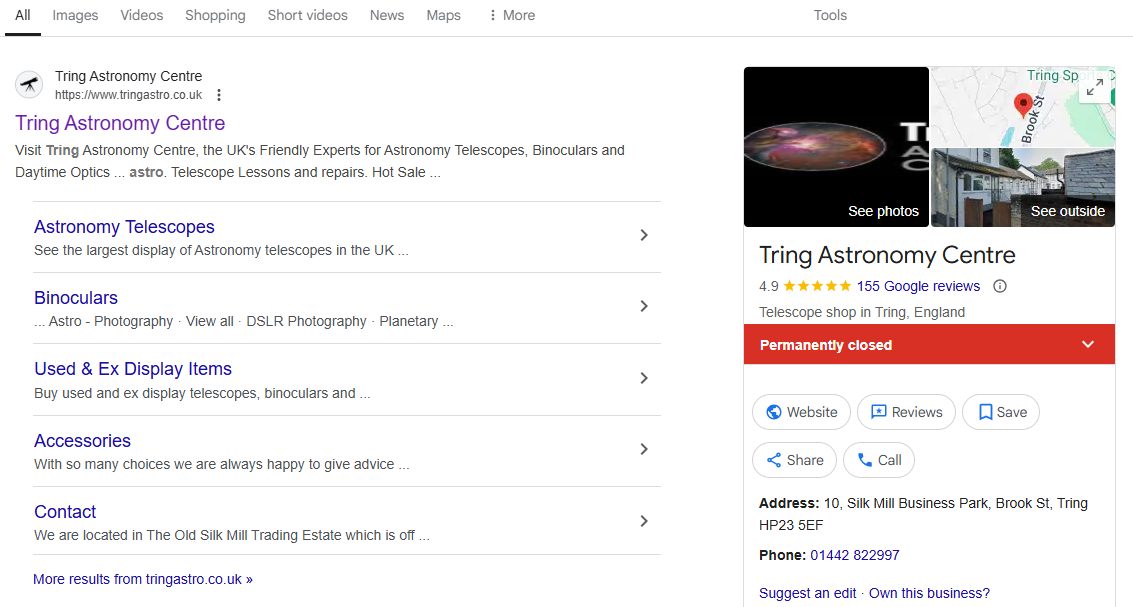
Task: Expand the Astronomy Telescopes sitelink arrow
Action: point(644,235)
